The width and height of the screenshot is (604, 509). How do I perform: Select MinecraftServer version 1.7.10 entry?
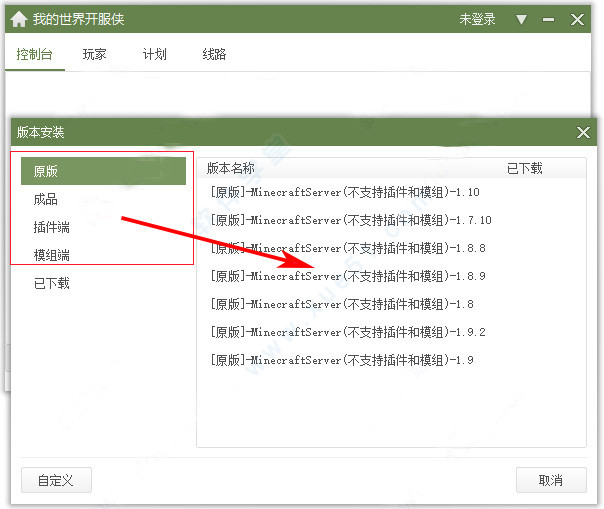click(391, 220)
